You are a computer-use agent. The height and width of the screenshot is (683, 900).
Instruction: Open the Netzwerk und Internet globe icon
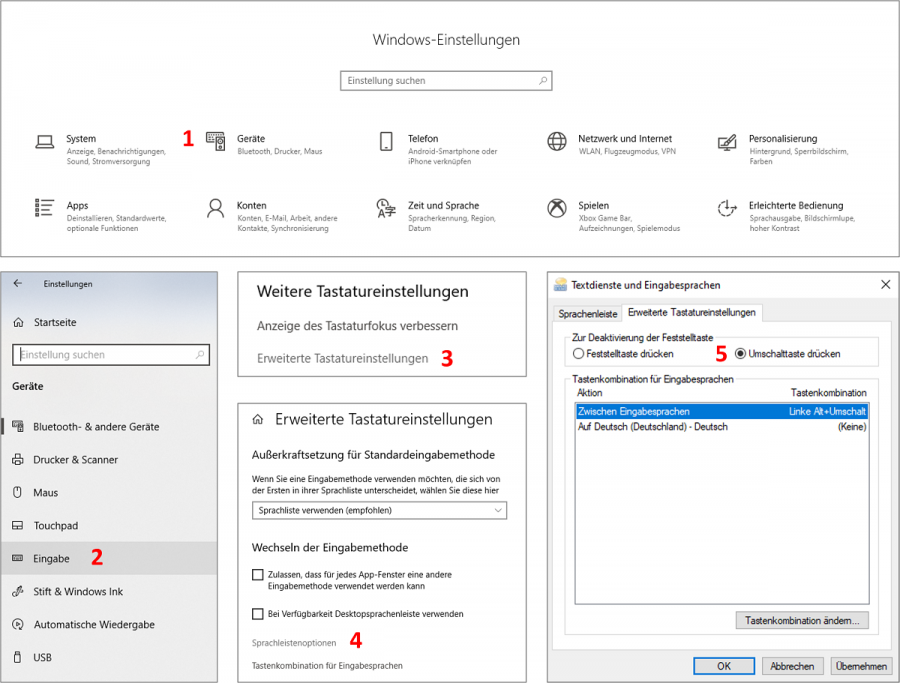[556, 141]
